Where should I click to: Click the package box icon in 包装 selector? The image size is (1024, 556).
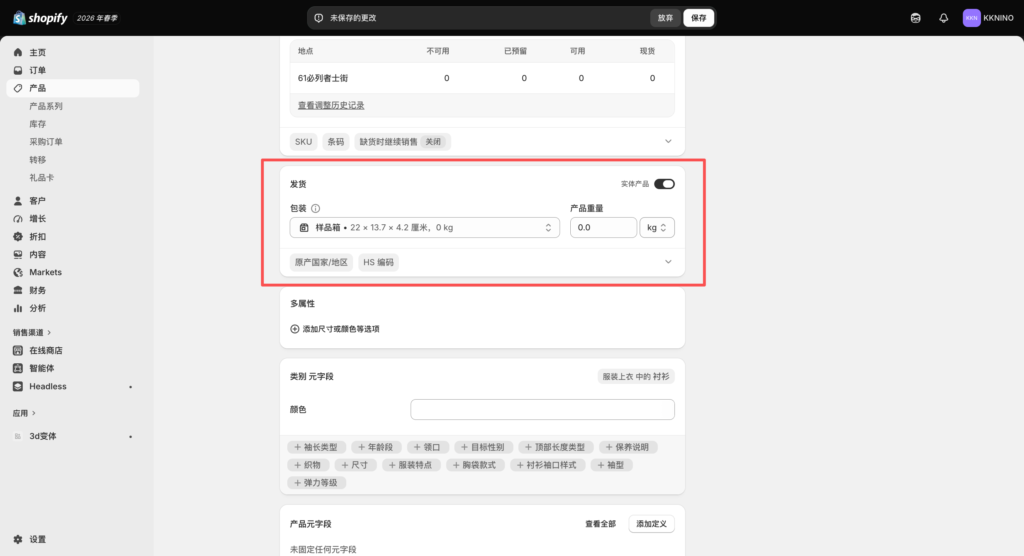point(304,227)
